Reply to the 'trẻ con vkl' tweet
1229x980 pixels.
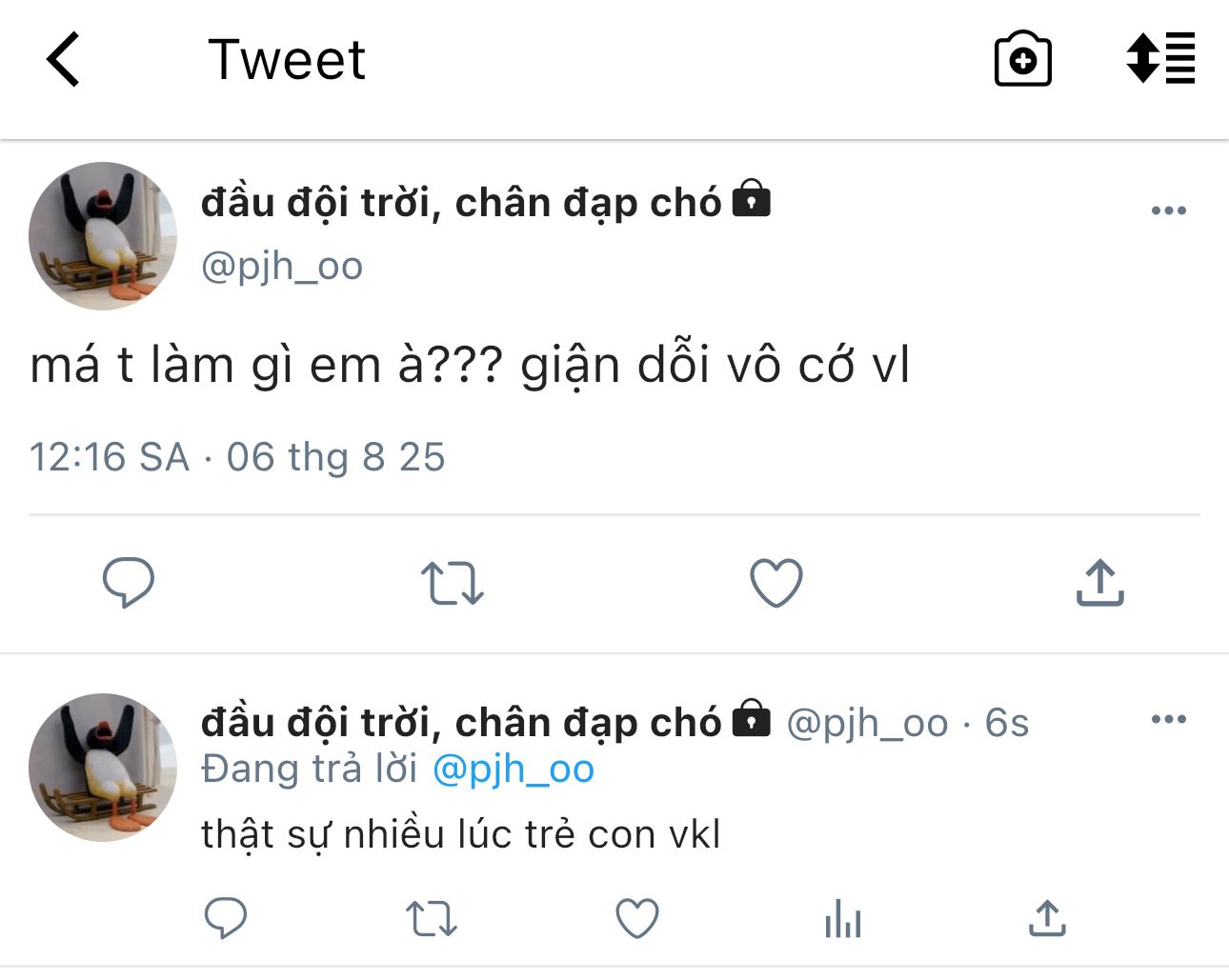[226, 918]
